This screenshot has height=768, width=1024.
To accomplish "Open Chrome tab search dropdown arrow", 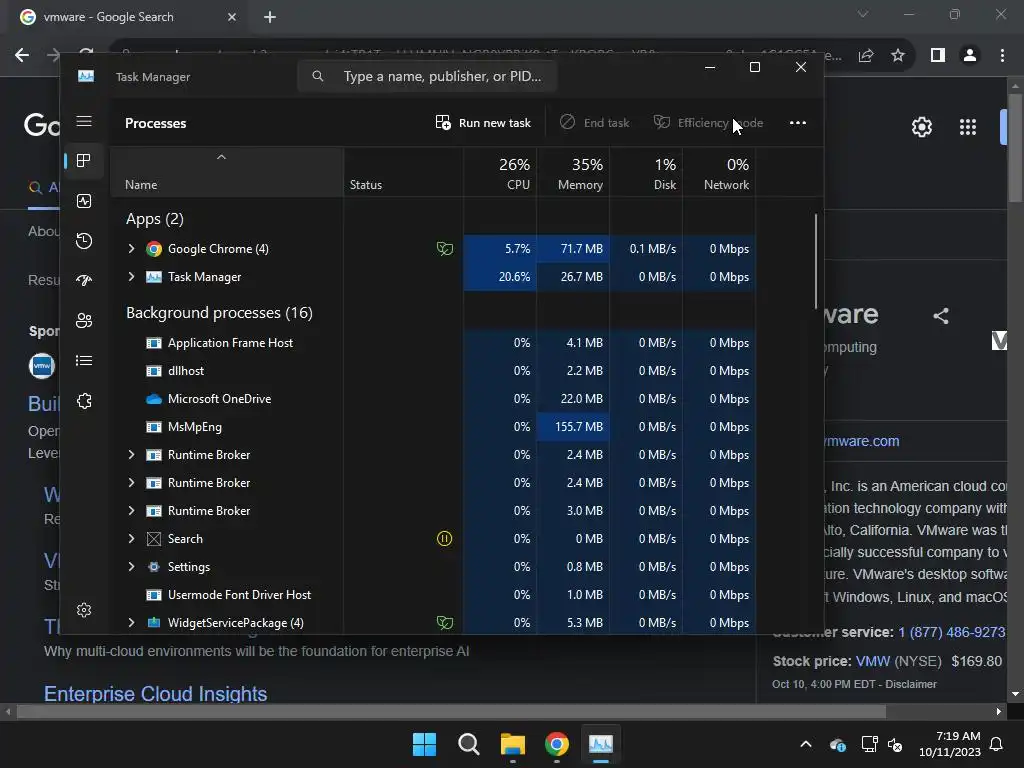I will 863,14.
